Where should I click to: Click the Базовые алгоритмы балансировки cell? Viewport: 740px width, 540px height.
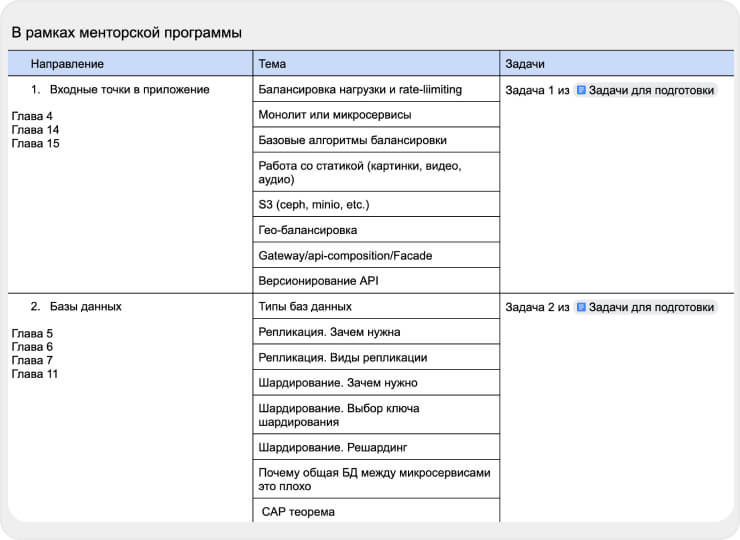click(x=376, y=140)
